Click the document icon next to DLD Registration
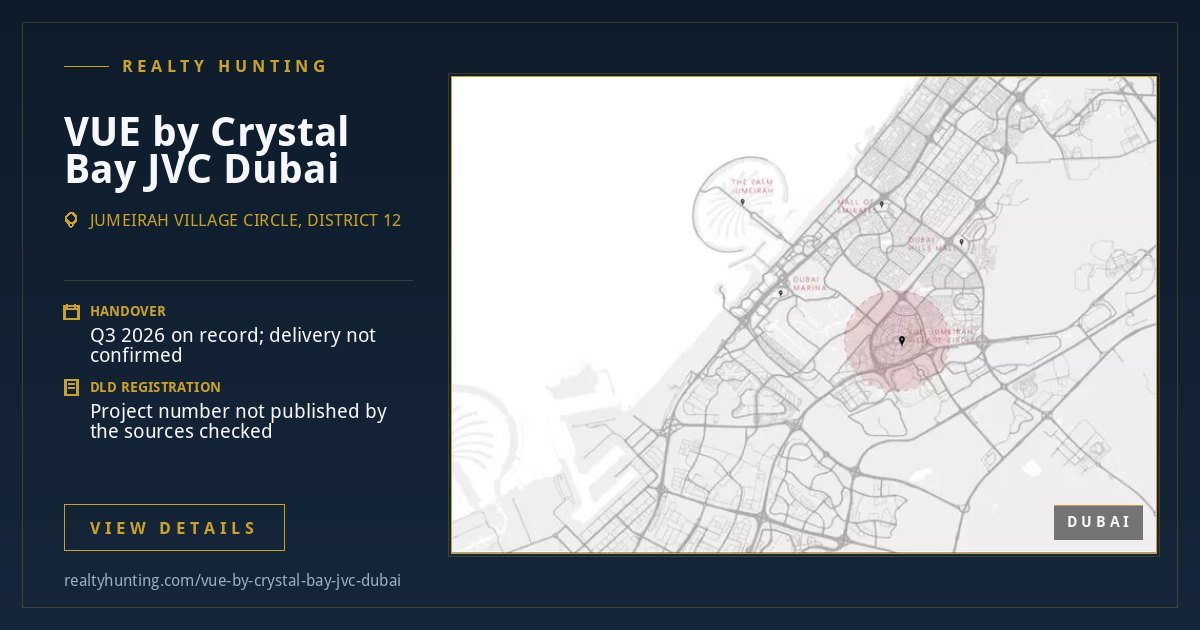The width and height of the screenshot is (1200, 630). click(x=71, y=387)
